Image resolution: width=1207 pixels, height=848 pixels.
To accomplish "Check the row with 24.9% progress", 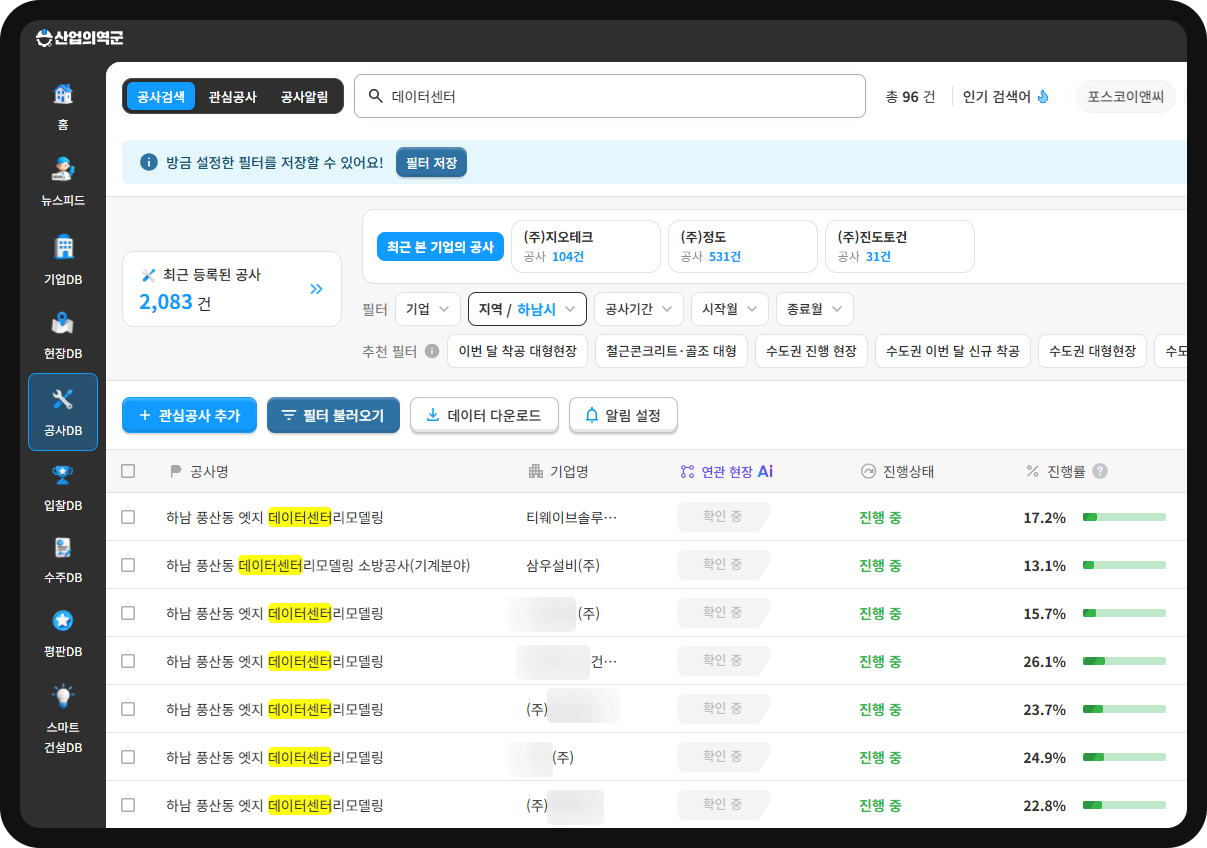I will (128, 757).
